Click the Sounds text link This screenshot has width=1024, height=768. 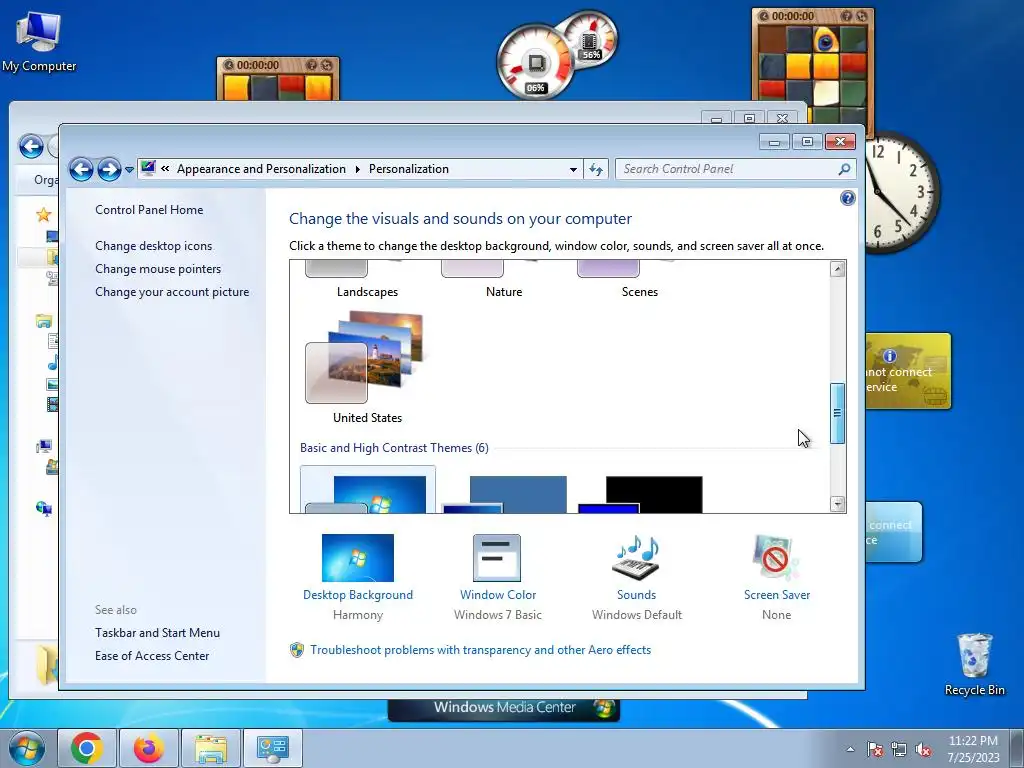coord(636,594)
